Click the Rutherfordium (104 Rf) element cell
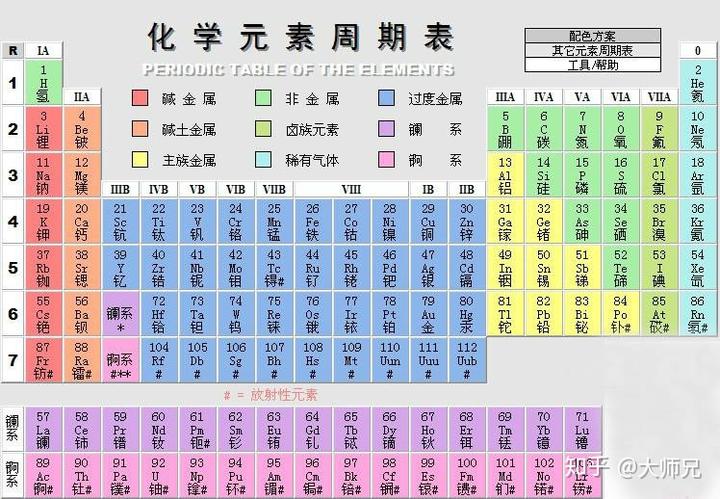This screenshot has width=720, height=499. pos(159,360)
